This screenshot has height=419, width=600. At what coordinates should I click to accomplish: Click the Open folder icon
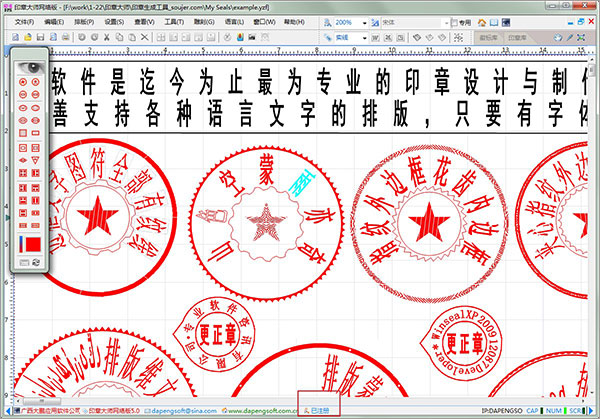click(28, 37)
